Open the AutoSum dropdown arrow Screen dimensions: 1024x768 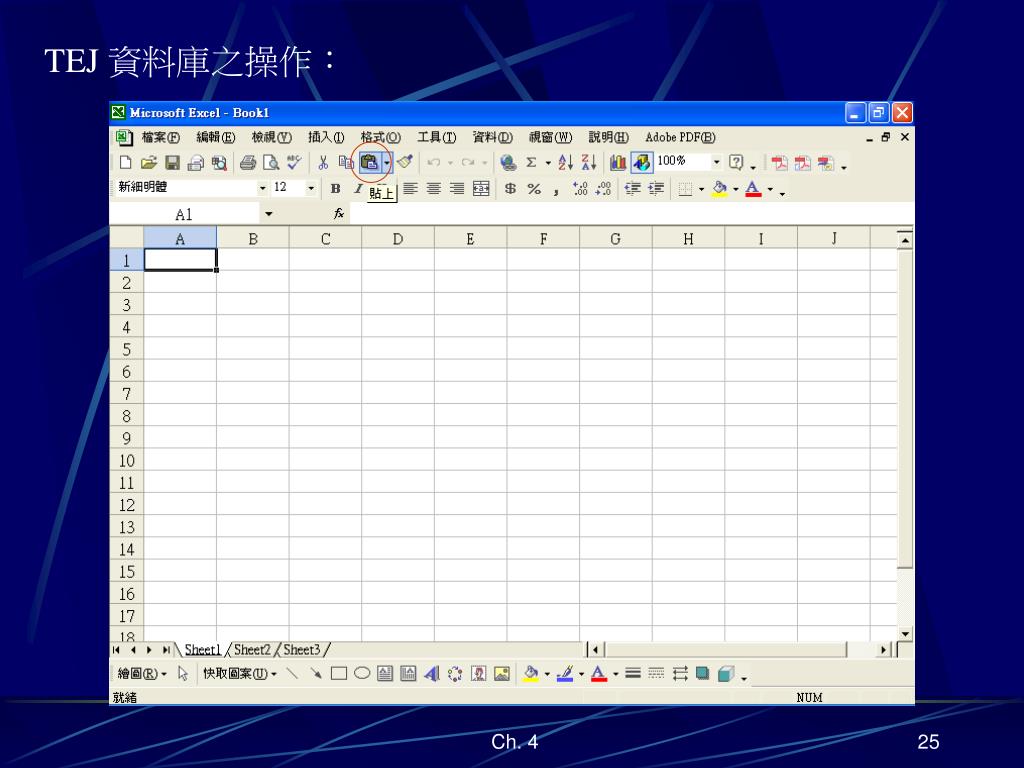[548, 163]
